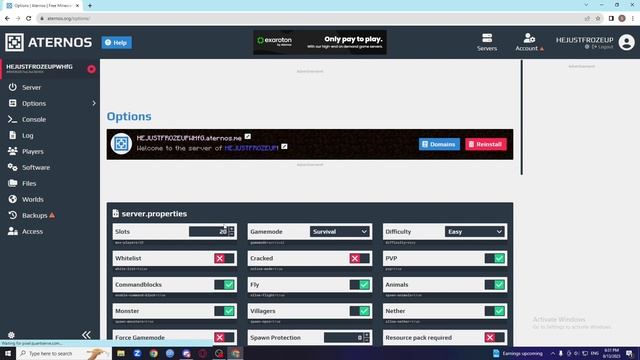Toggle the Commandblocks switch

pyautogui.click(x=224, y=284)
